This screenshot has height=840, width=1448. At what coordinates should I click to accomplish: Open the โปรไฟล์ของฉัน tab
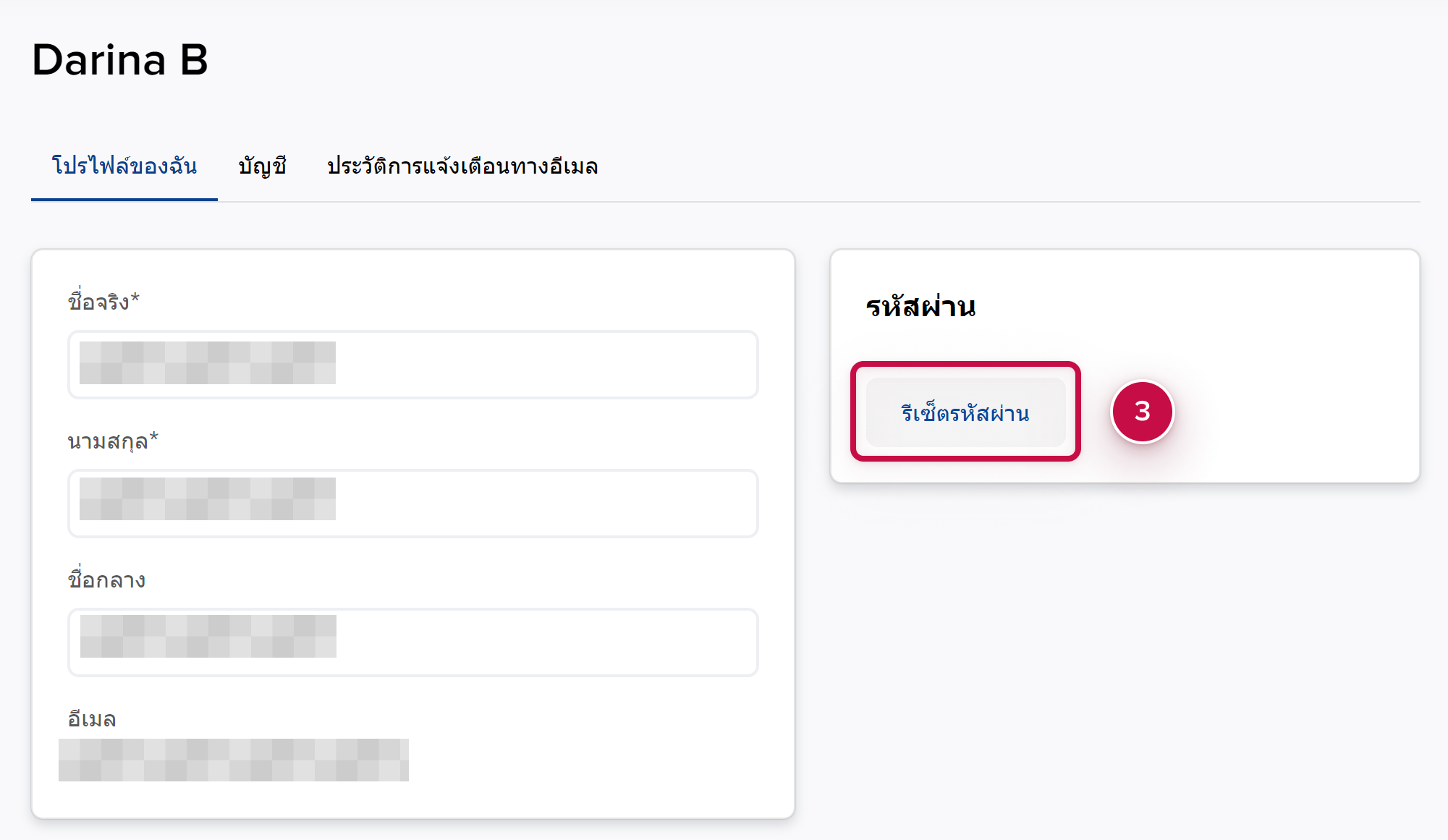124,166
